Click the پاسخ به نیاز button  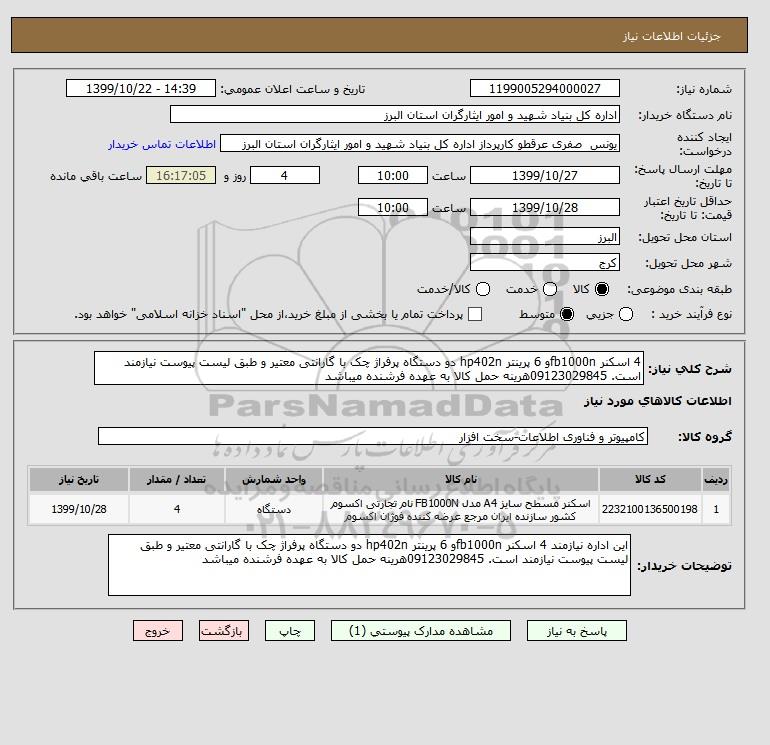(x=577, y=631)
